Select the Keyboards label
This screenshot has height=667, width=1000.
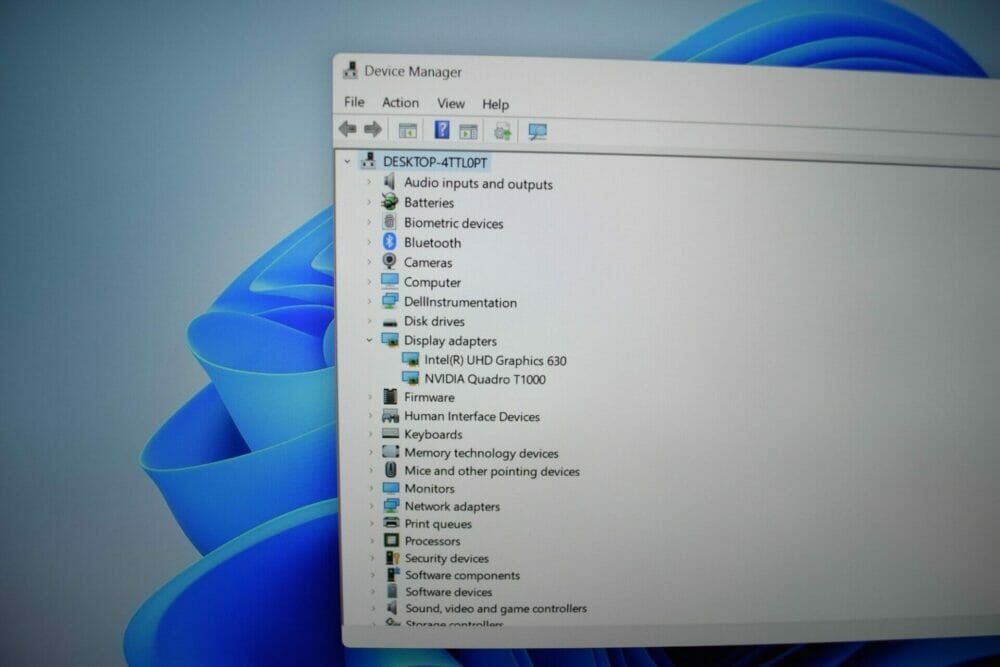[433, 434]
